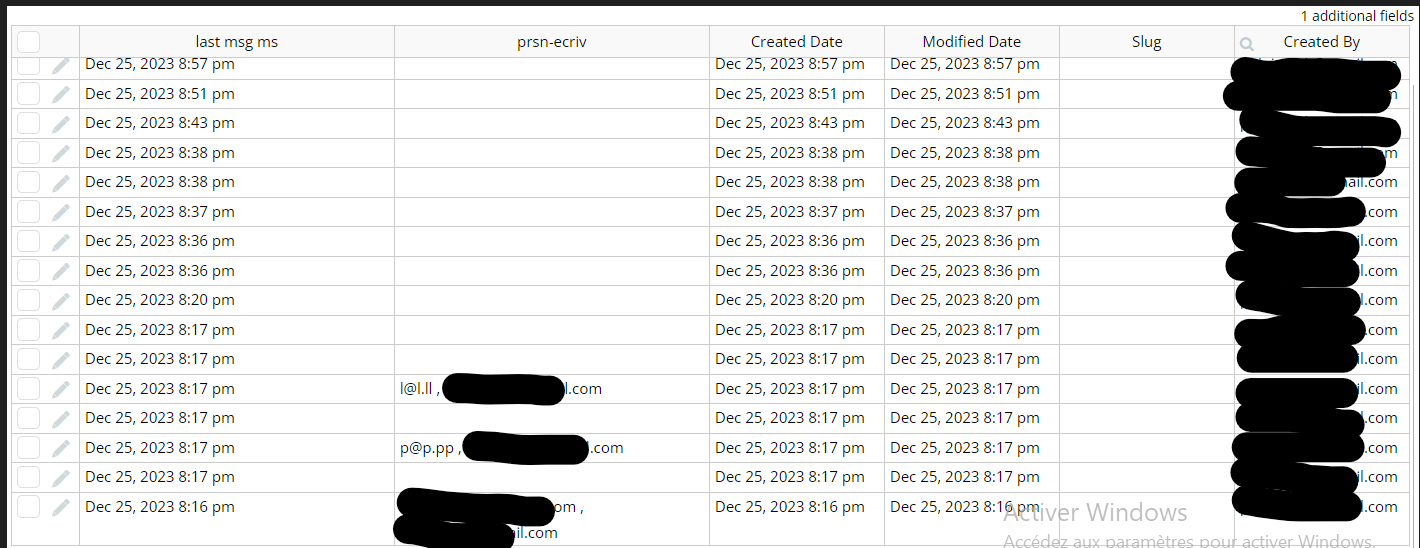Click pencil icon on the 8:20 pm row
Viewport: 1420px width, 548px height.
click(61, 300)
